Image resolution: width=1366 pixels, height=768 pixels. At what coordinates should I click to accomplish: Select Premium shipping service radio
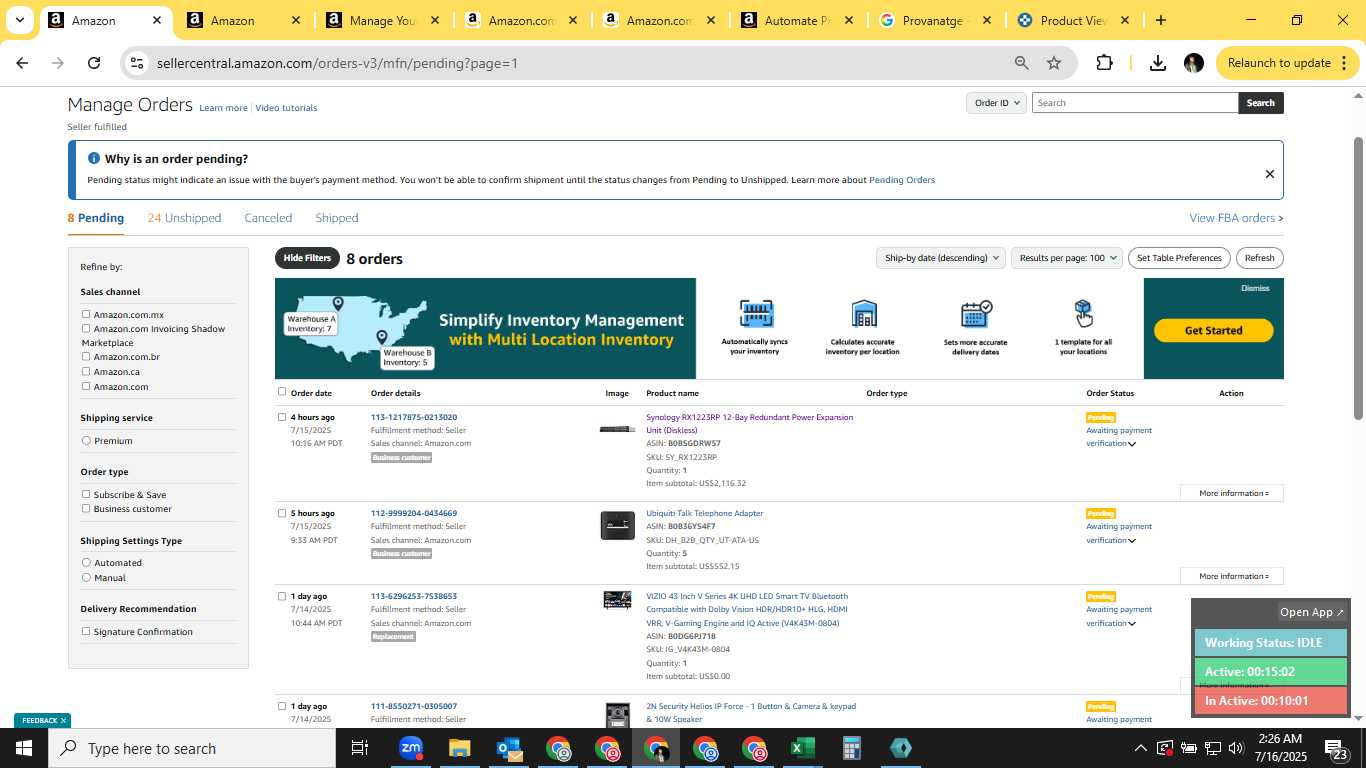point(86,440)
